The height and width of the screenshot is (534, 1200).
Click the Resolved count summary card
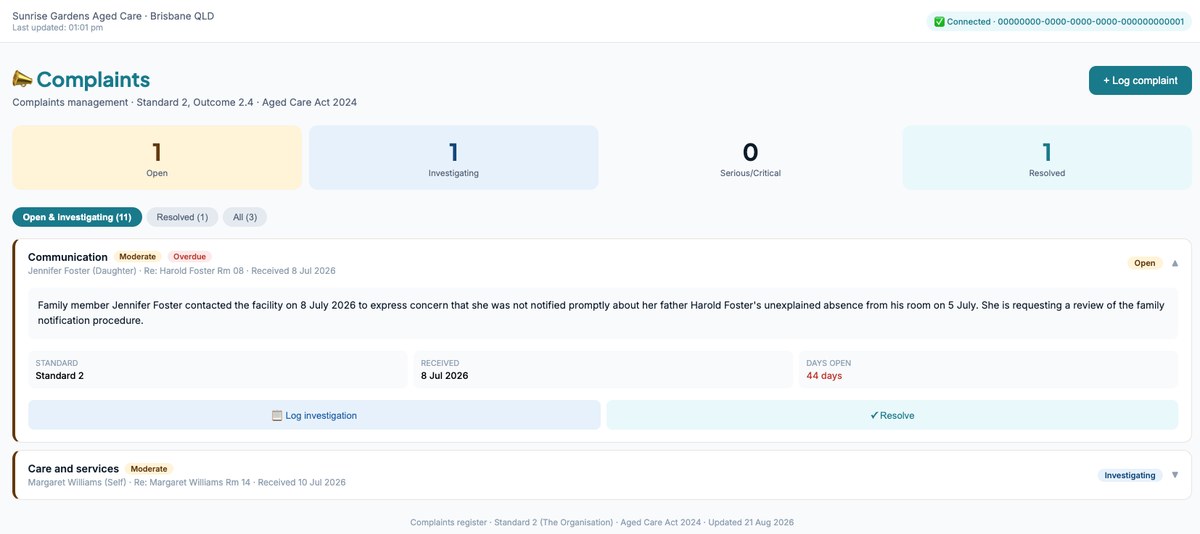pyautogui.click(x=1047, y=158)
